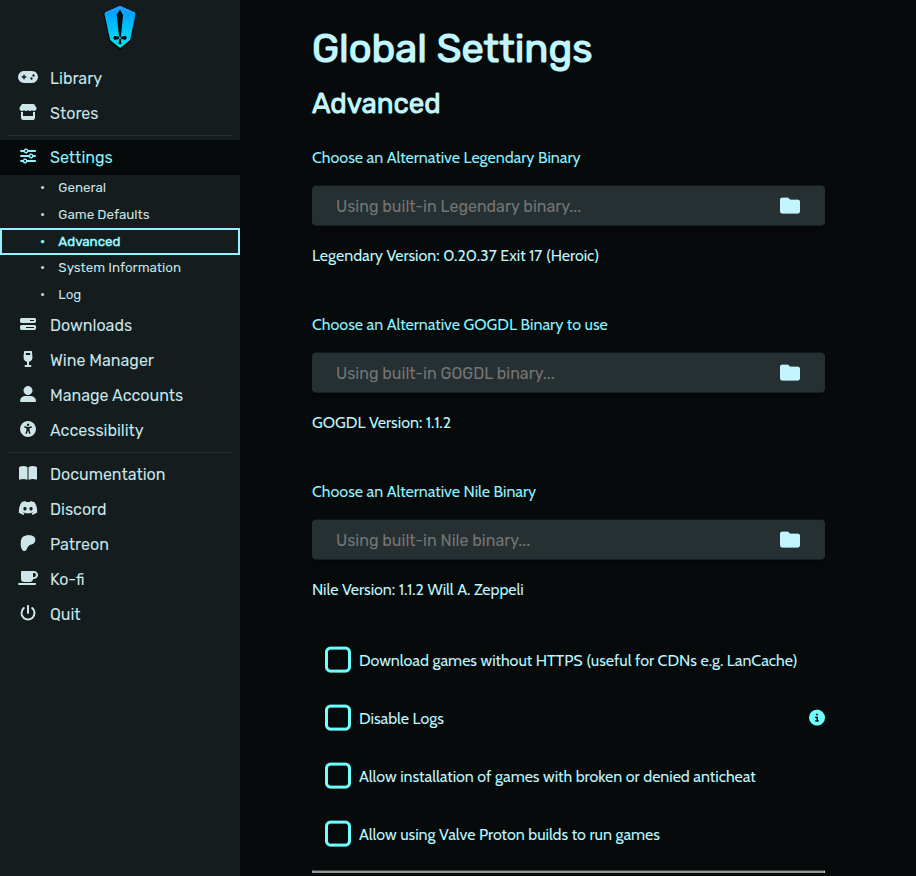Show info about Disable Logs
This screenshot has width=916, height=876.
[817, 718]
